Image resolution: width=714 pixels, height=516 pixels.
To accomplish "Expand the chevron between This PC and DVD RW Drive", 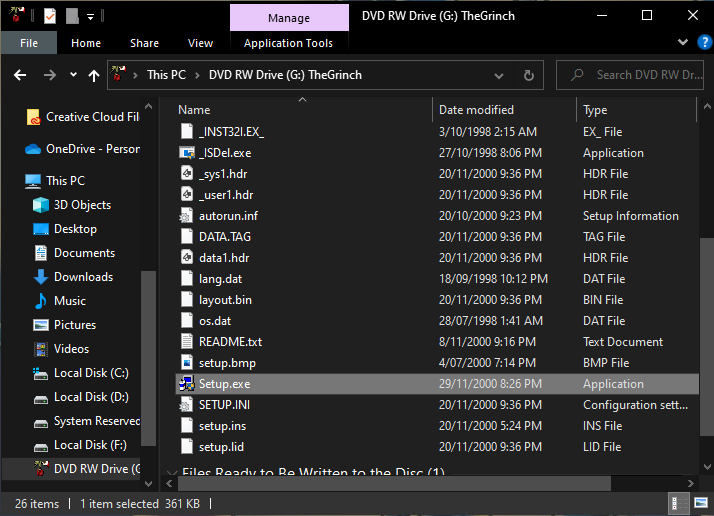I will pyautogui.click(x=197, y=76).
